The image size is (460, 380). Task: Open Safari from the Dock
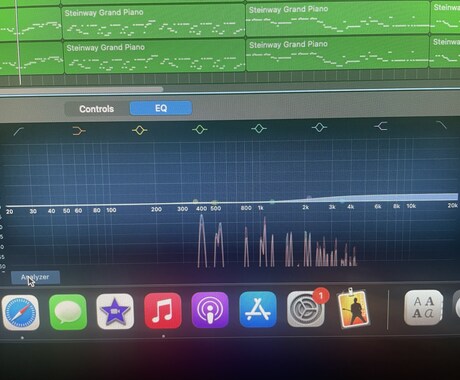pyautogui.click(x=20, y=313)
